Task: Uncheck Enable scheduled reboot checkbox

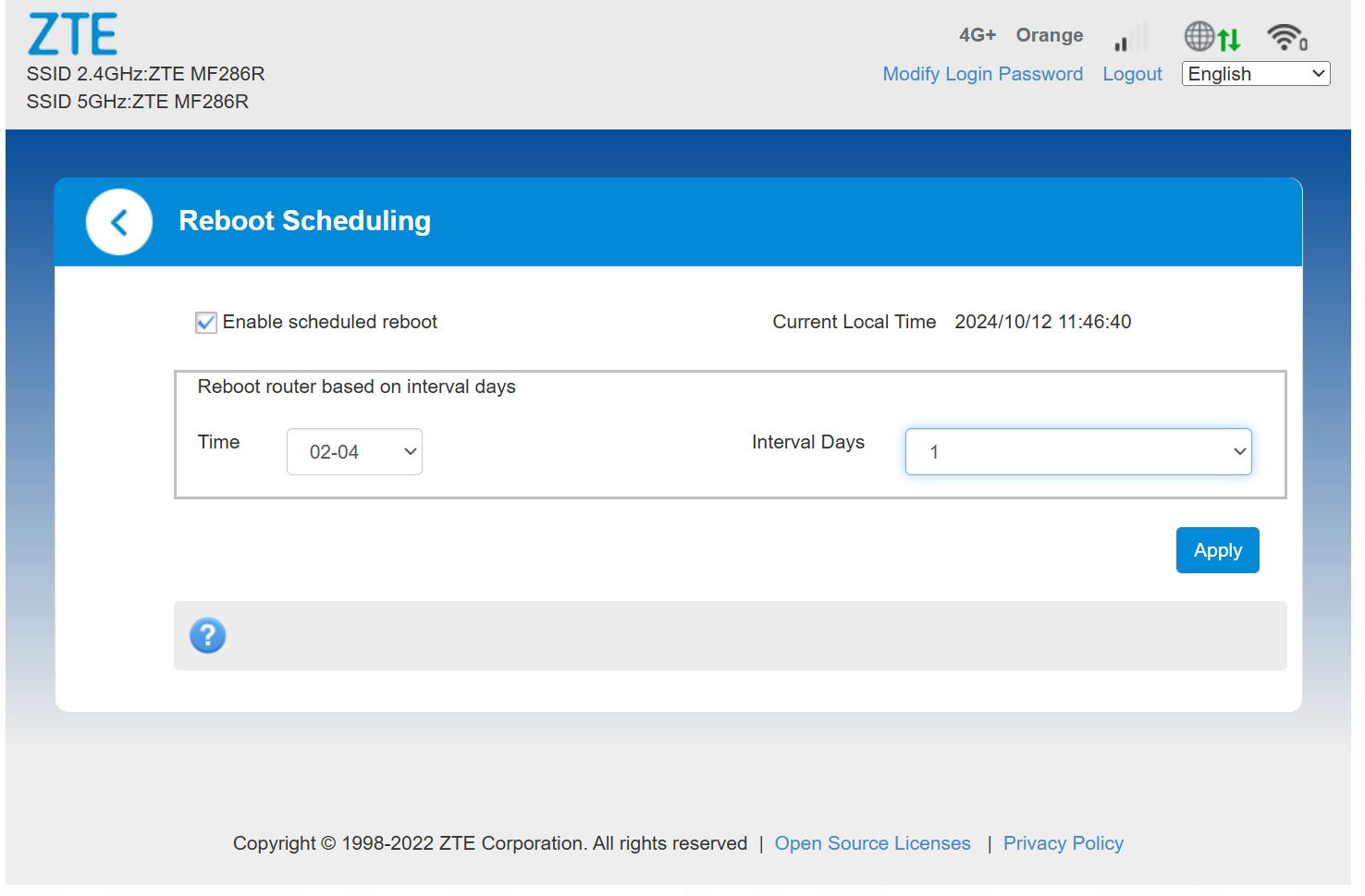Action: tap(206, 323)
